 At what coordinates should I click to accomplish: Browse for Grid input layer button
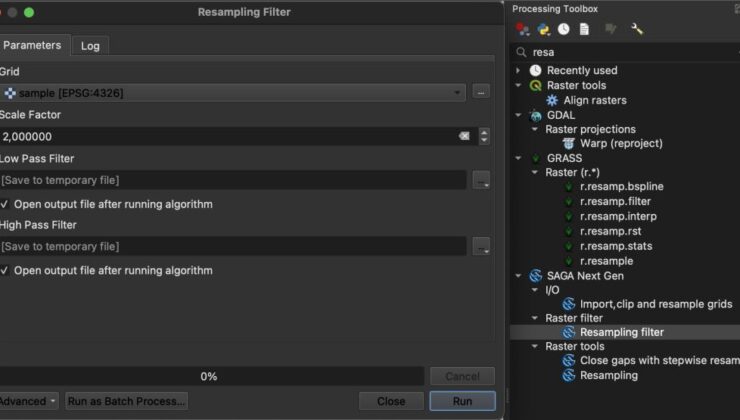tap(481, 92)
